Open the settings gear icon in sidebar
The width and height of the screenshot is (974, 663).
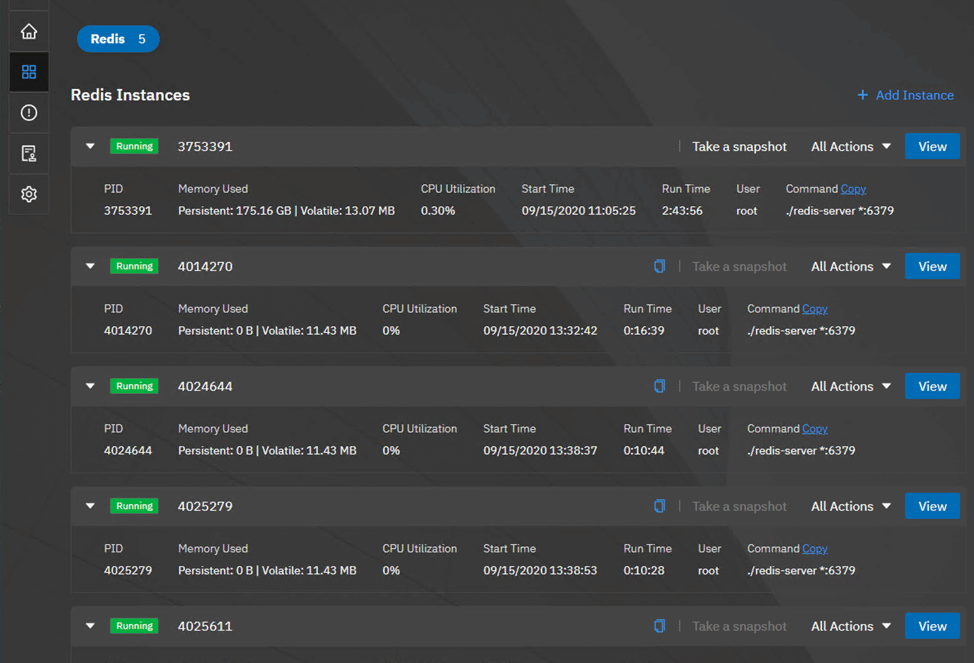coord(29,194)
